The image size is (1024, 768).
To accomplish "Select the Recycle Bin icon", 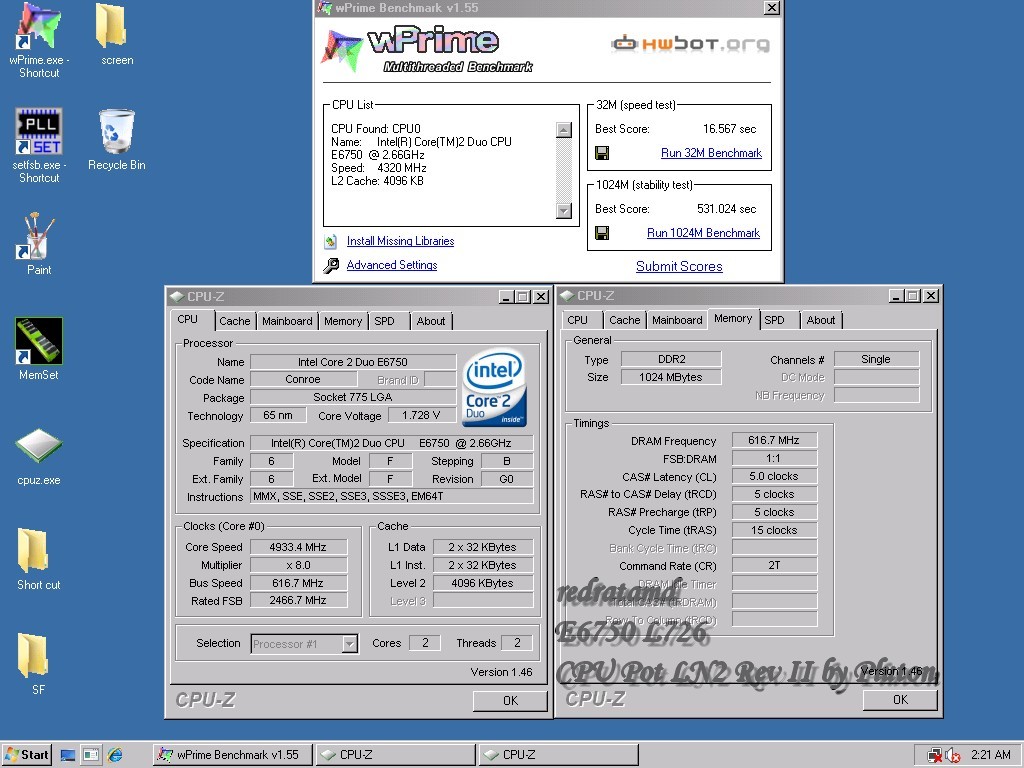I will (116, 131).
